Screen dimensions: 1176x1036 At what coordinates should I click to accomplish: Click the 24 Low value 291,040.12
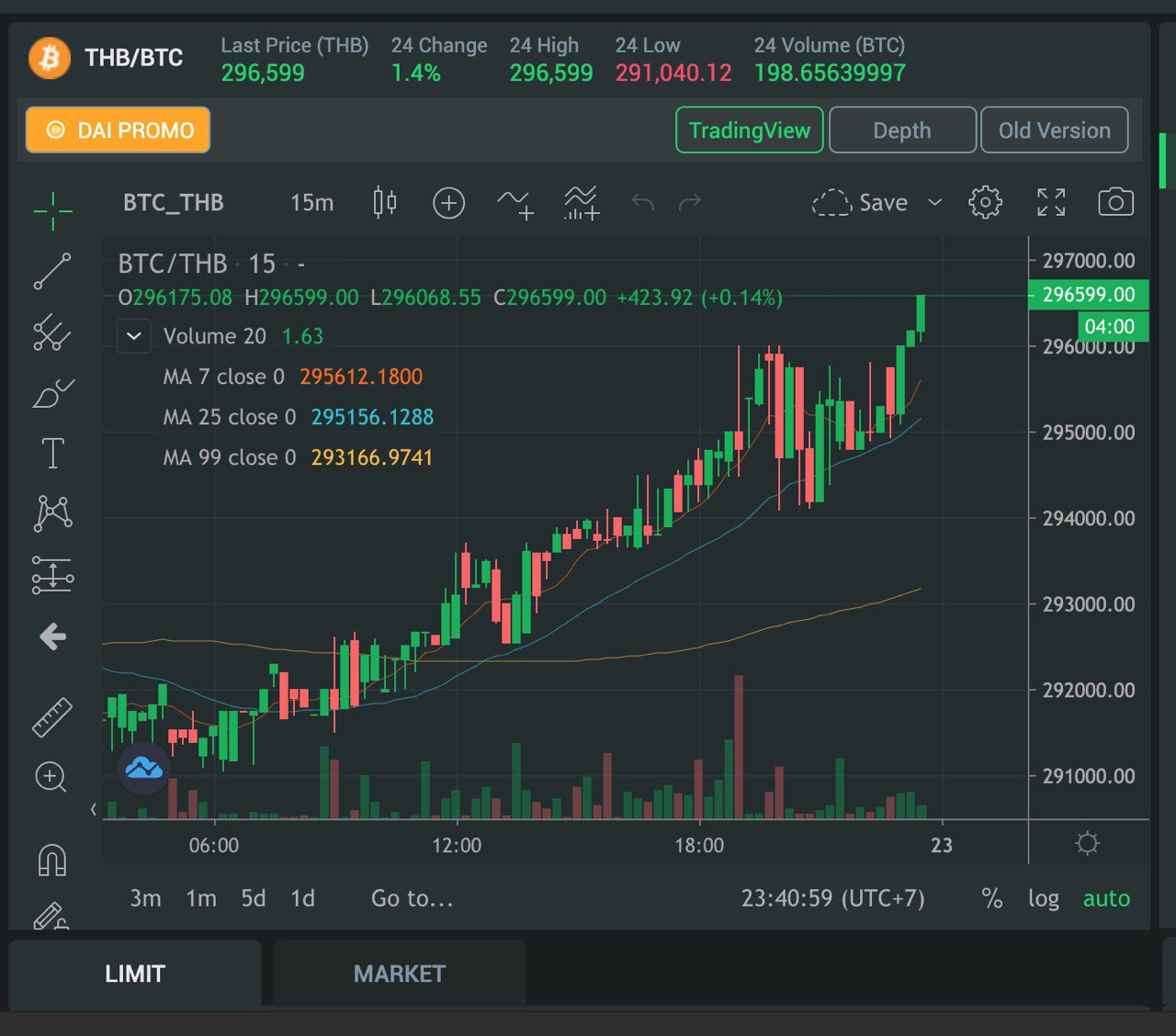pyautogui.click(x=673, y=73)
